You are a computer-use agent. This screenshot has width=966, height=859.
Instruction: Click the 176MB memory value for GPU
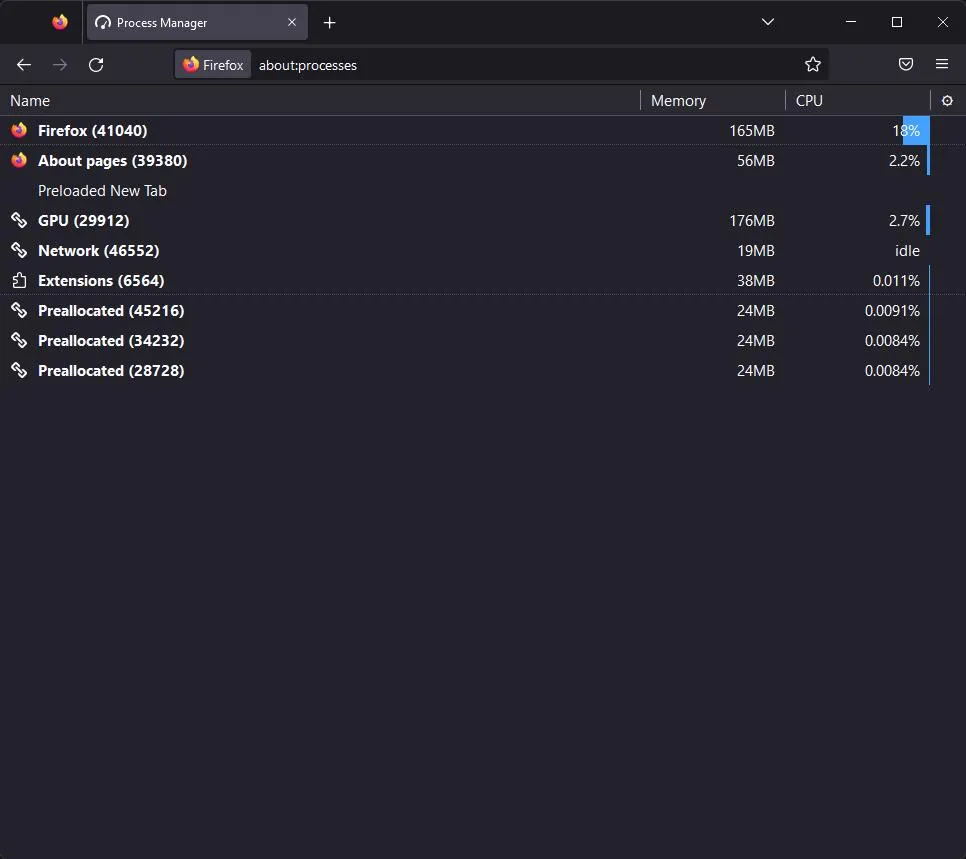[x=752, y=221]
